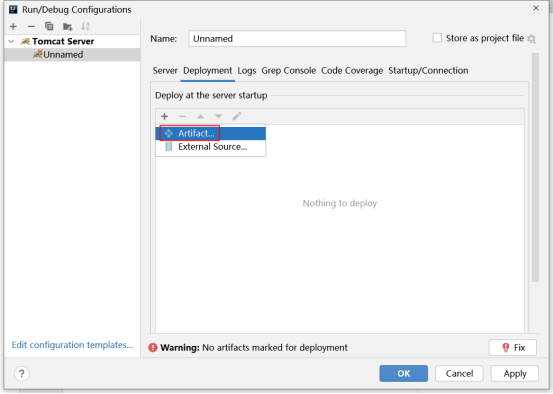This screenshot has width=553, height=394.
Task: Close the Run/Debug Configurations dialog
Action: click(536, 8)
